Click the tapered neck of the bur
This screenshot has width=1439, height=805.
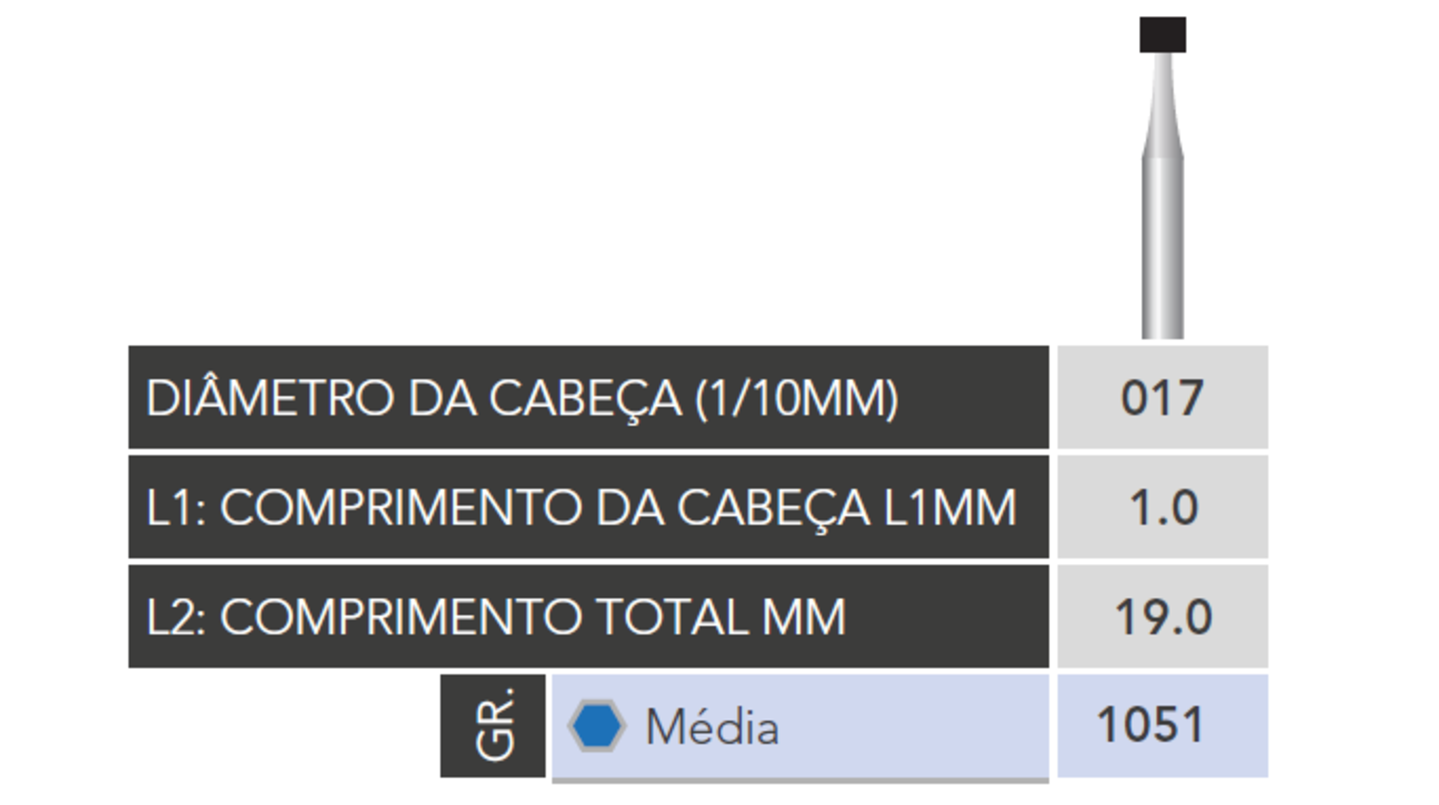tap(1163, 105)
